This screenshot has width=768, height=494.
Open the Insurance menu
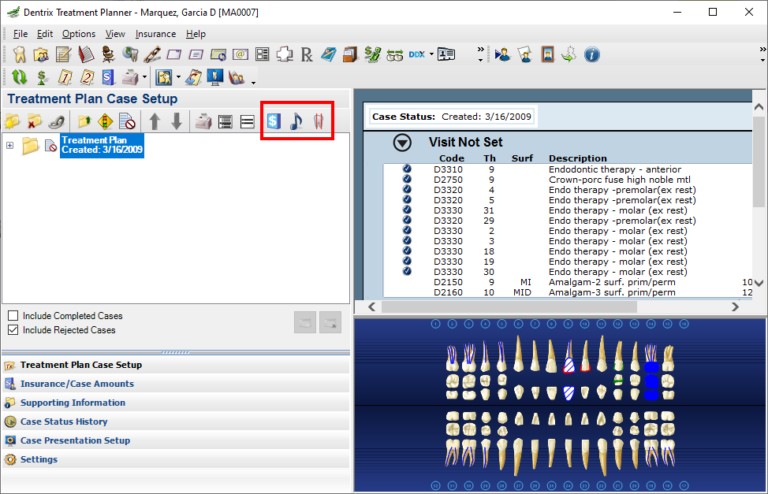pyautogui.click(x=156, y=34)
